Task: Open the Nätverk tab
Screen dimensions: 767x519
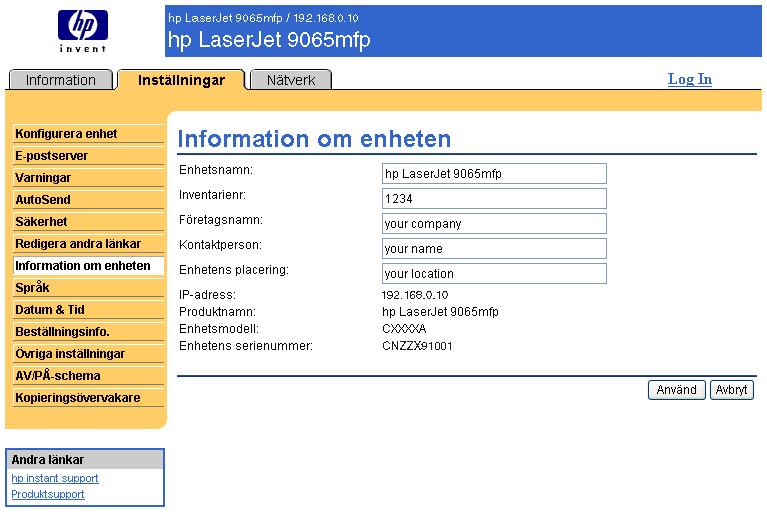Action: click(x=291, y=80)
